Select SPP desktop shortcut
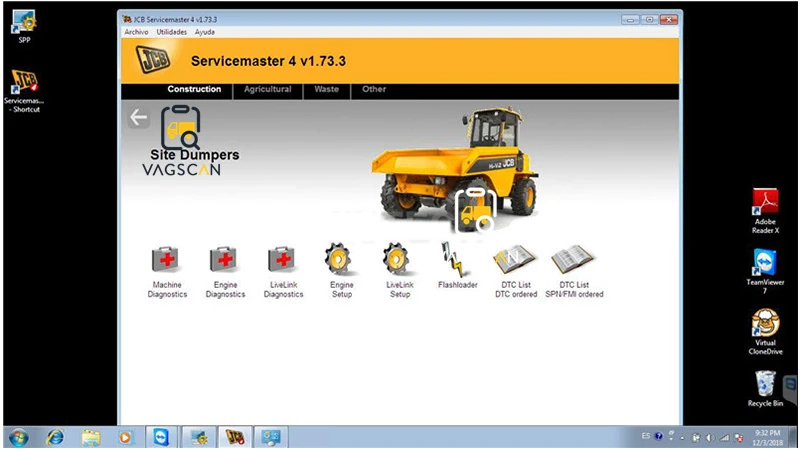 pos(24,27)
